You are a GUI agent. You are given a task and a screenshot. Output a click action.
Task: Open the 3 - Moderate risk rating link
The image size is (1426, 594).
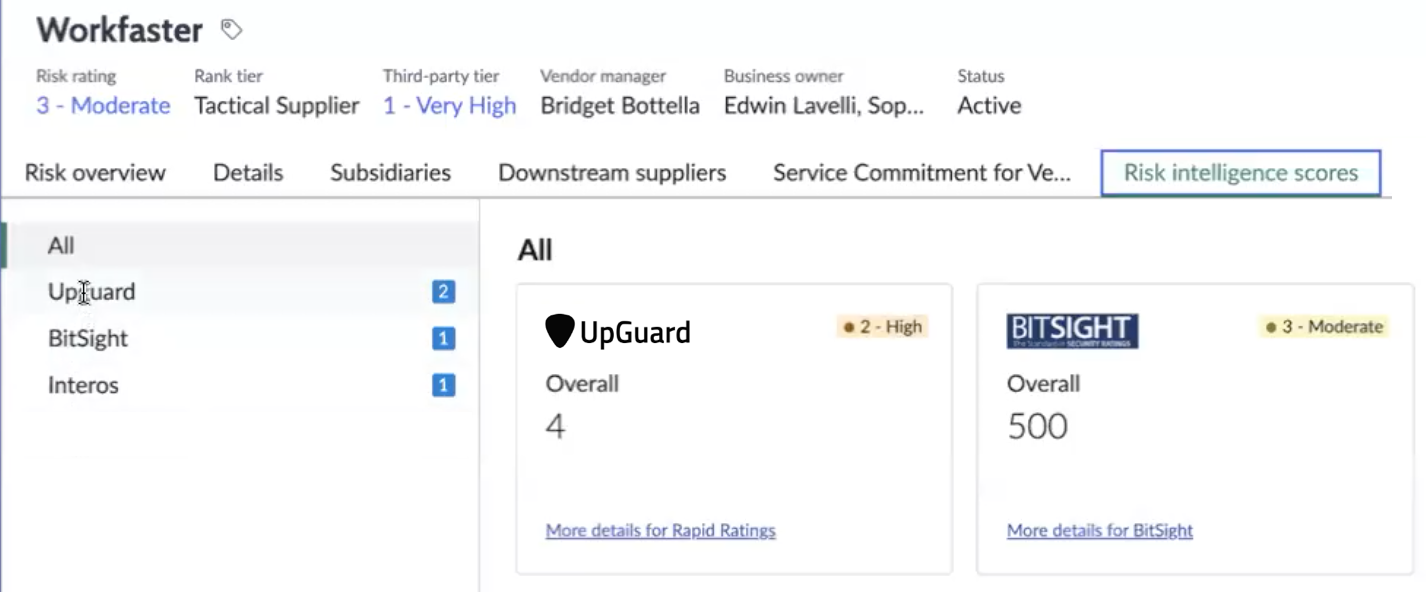103,106
